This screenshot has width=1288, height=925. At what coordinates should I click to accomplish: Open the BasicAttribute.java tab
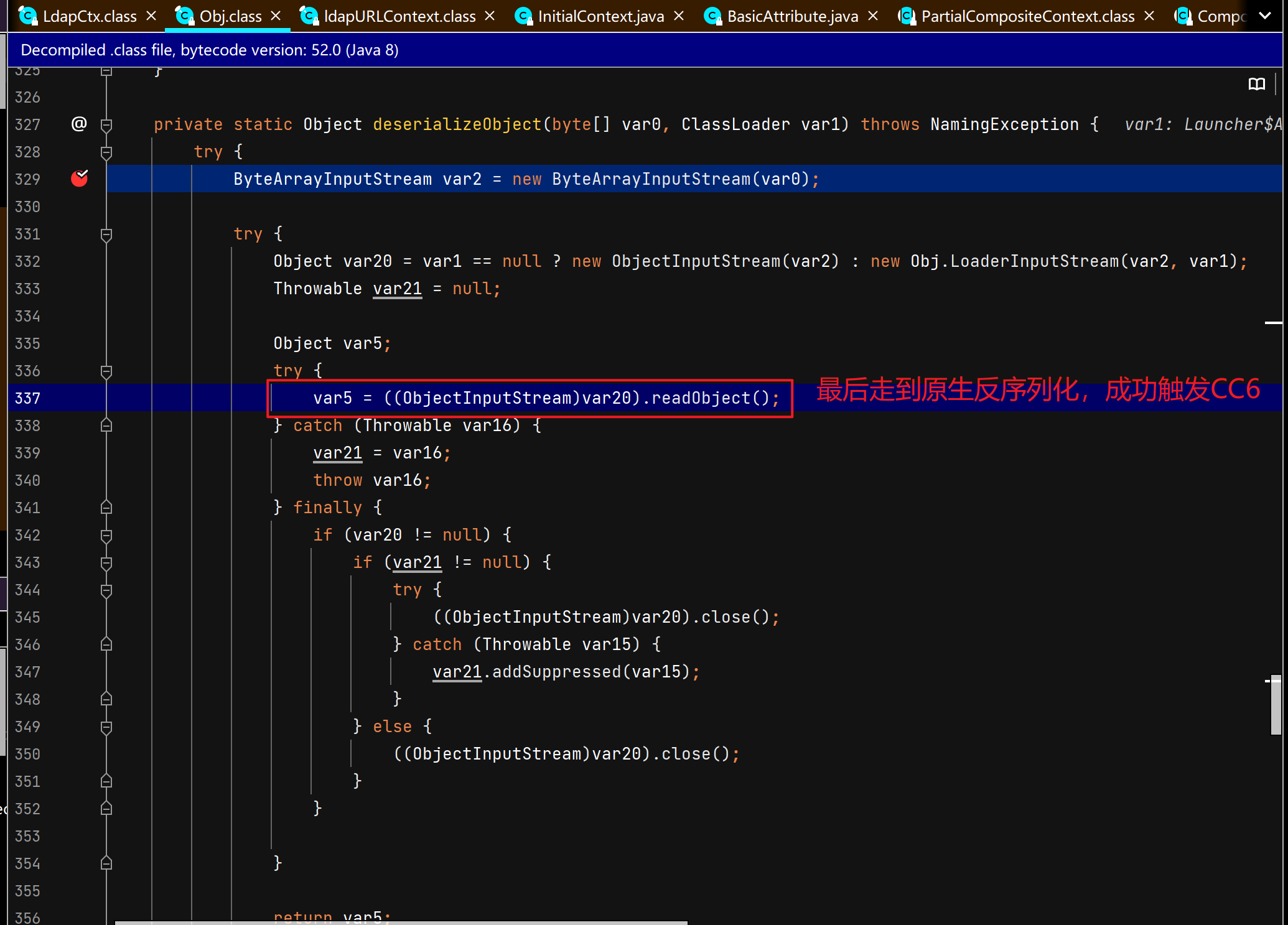click(792, 16)
